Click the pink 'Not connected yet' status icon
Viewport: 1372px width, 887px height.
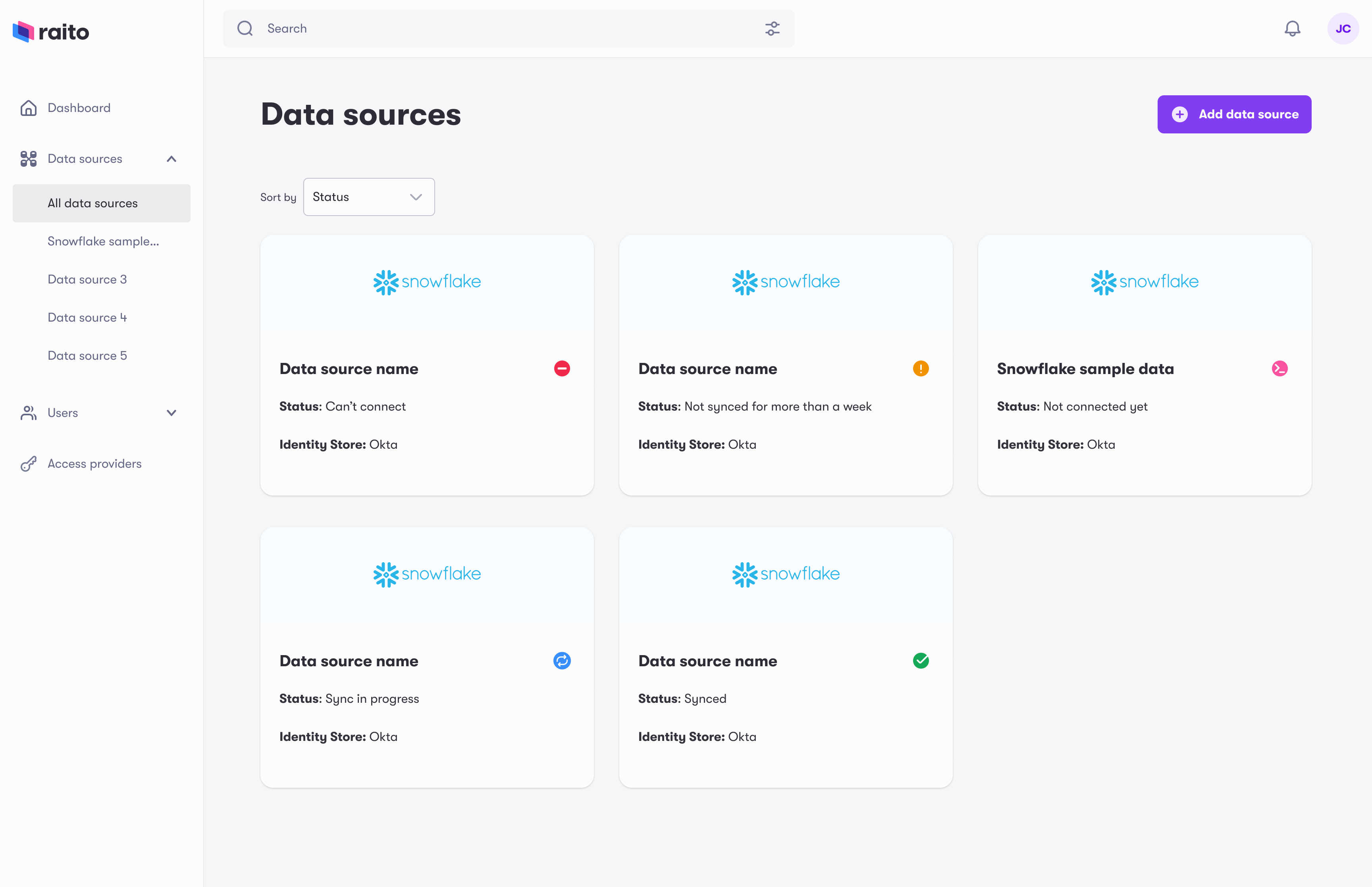1279,368
